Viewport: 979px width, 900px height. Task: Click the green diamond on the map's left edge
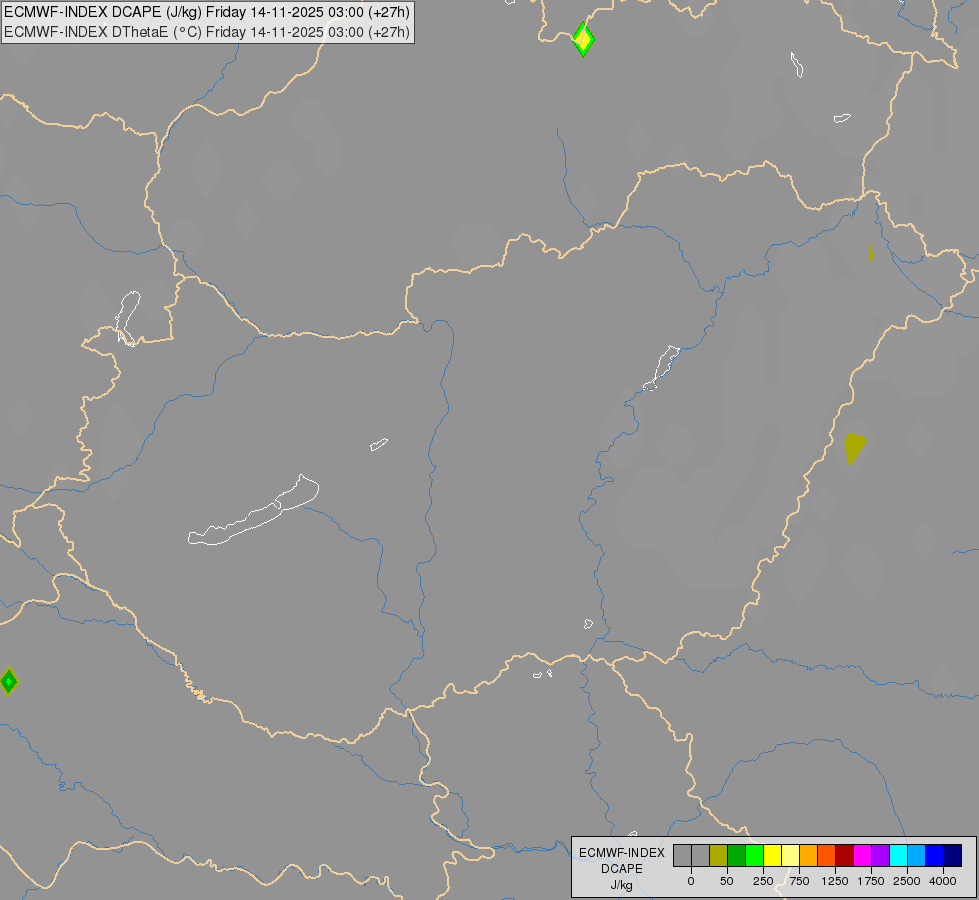pos(8,681)
